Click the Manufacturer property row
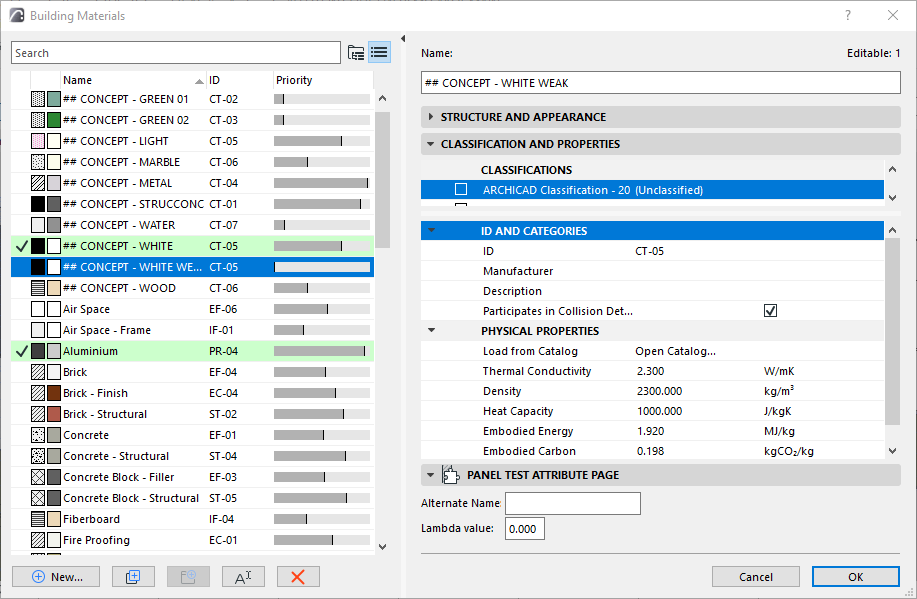The height and width of the screenshot is (599, 917). (x=652, y=271)
